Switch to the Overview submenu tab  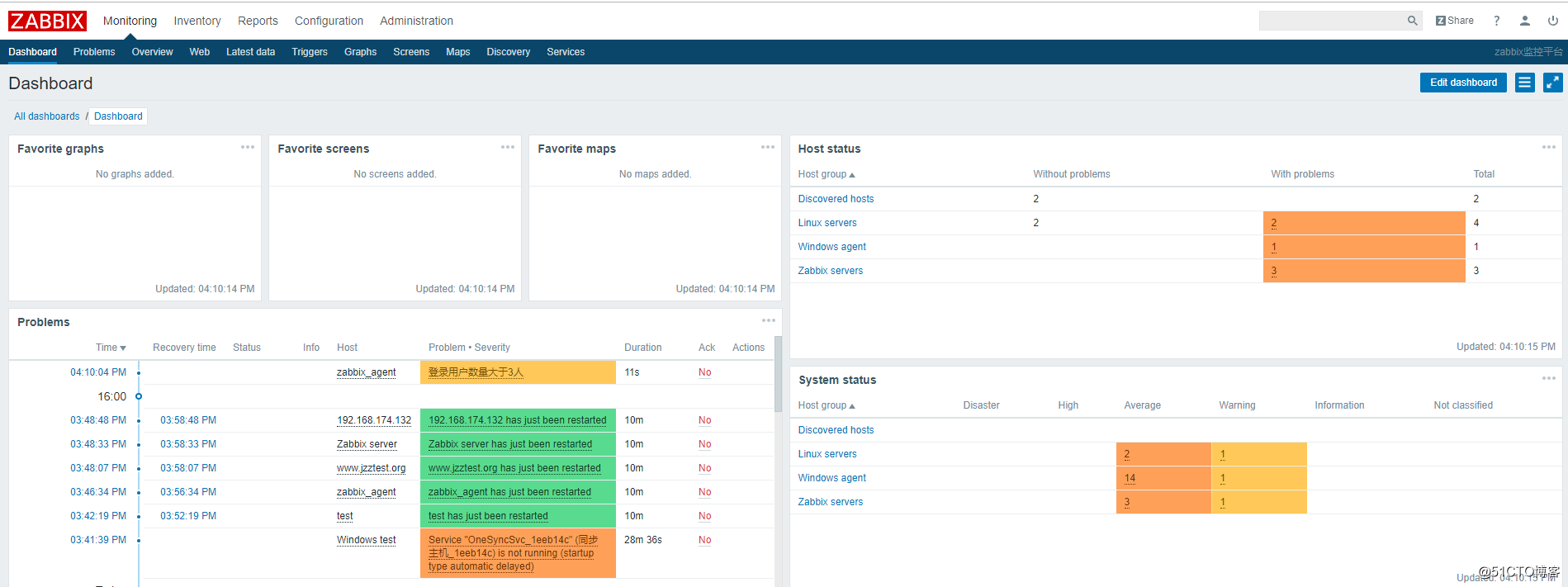(152, 52)
